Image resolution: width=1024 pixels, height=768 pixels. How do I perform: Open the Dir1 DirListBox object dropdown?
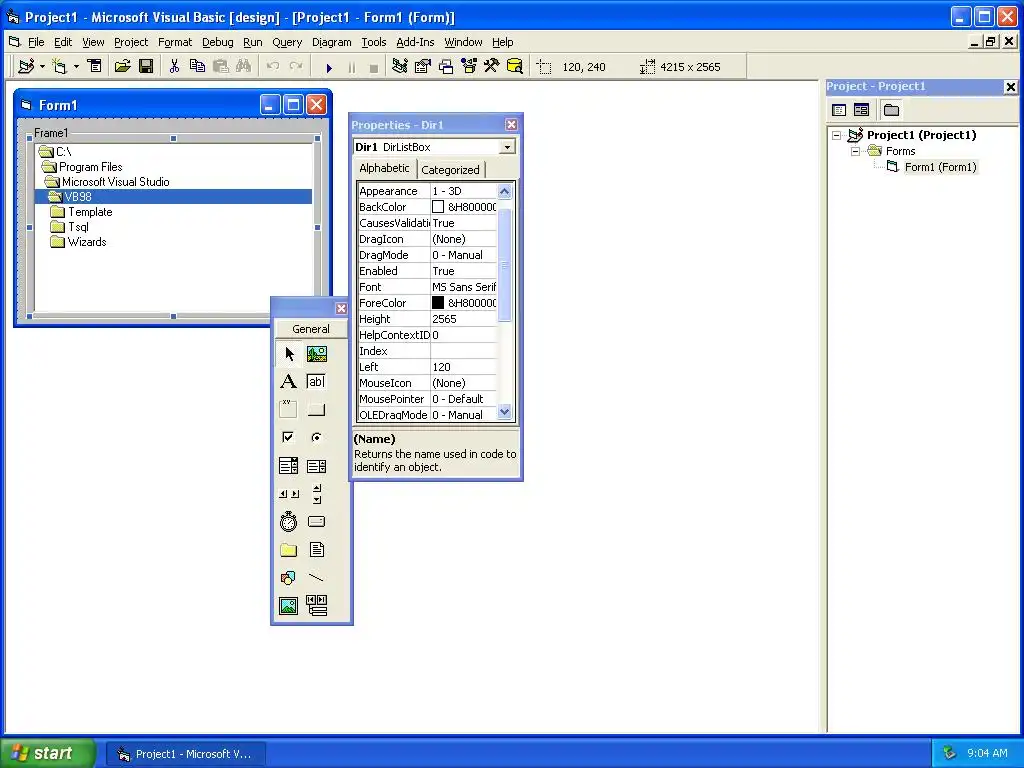pos(507,147)
